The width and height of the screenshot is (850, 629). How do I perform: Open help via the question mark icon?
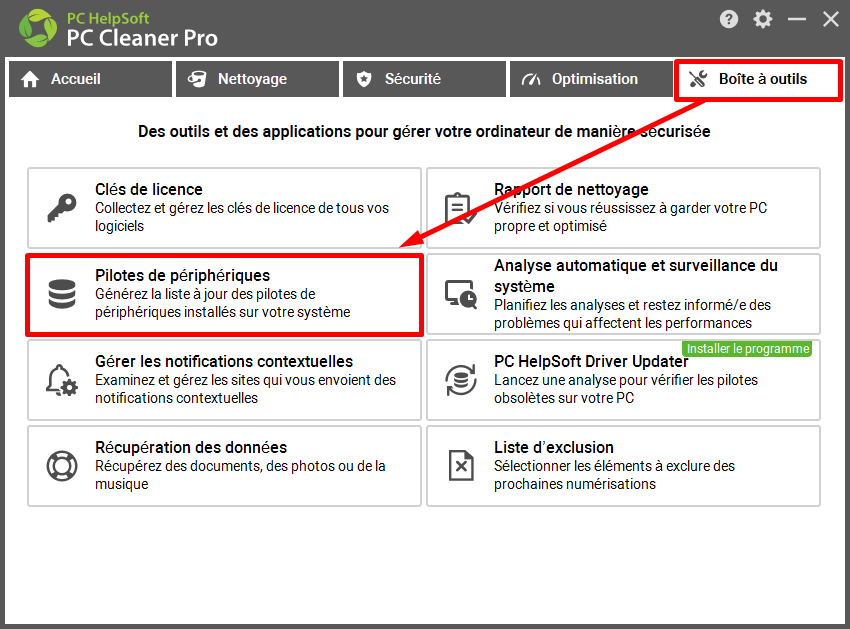pos(729,20)
